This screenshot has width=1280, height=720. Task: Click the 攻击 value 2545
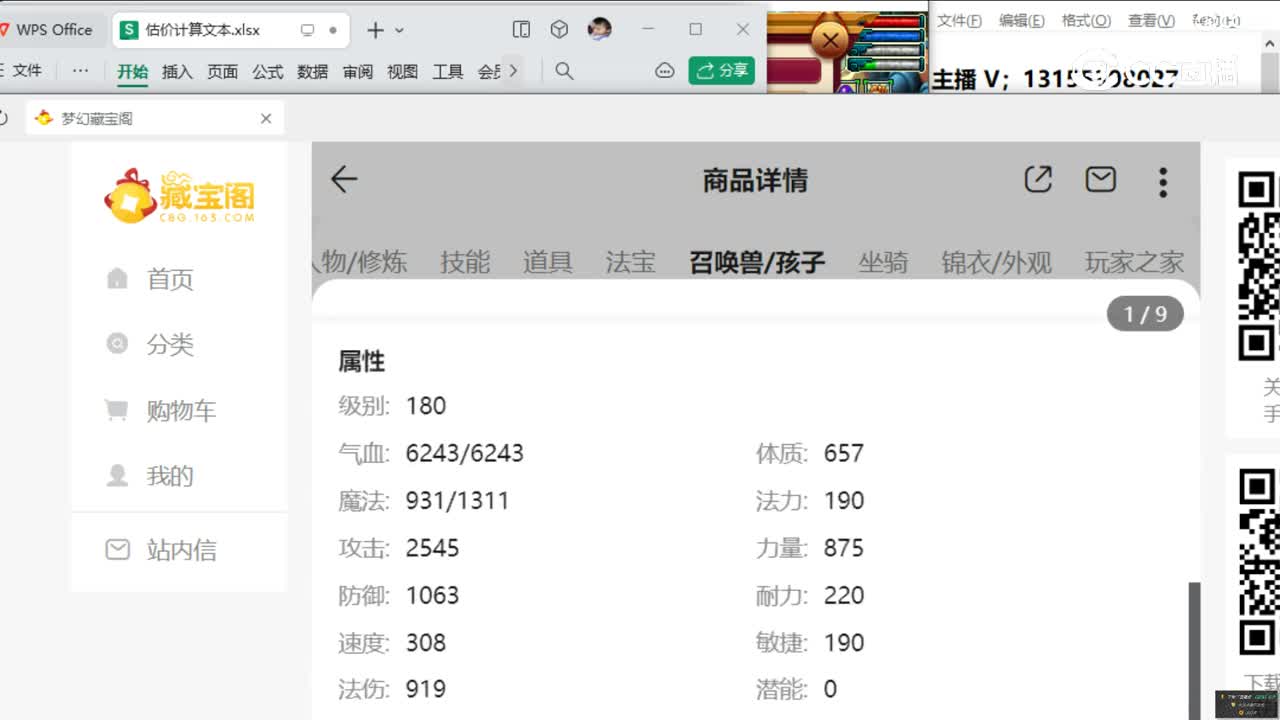(432, 548)
